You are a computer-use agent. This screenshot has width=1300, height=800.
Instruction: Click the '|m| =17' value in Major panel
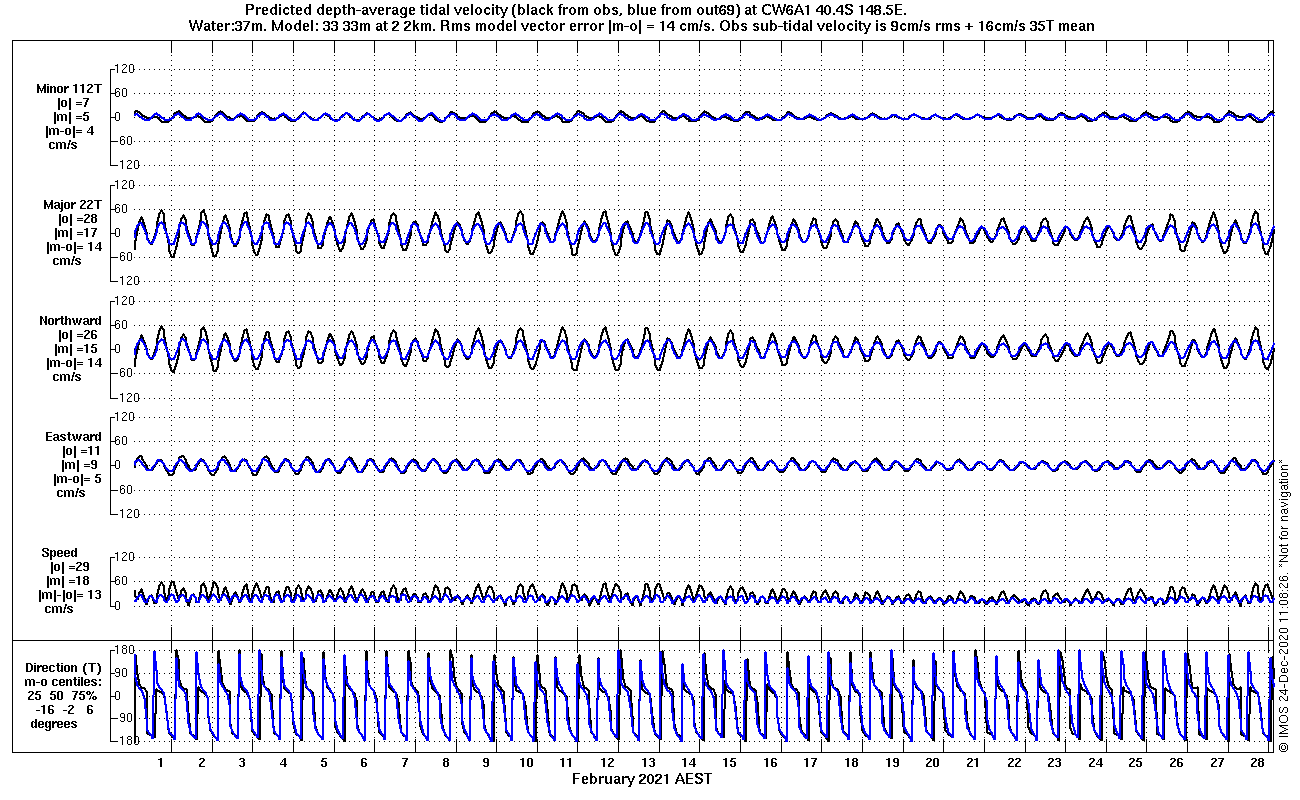[x=77, y=233]
